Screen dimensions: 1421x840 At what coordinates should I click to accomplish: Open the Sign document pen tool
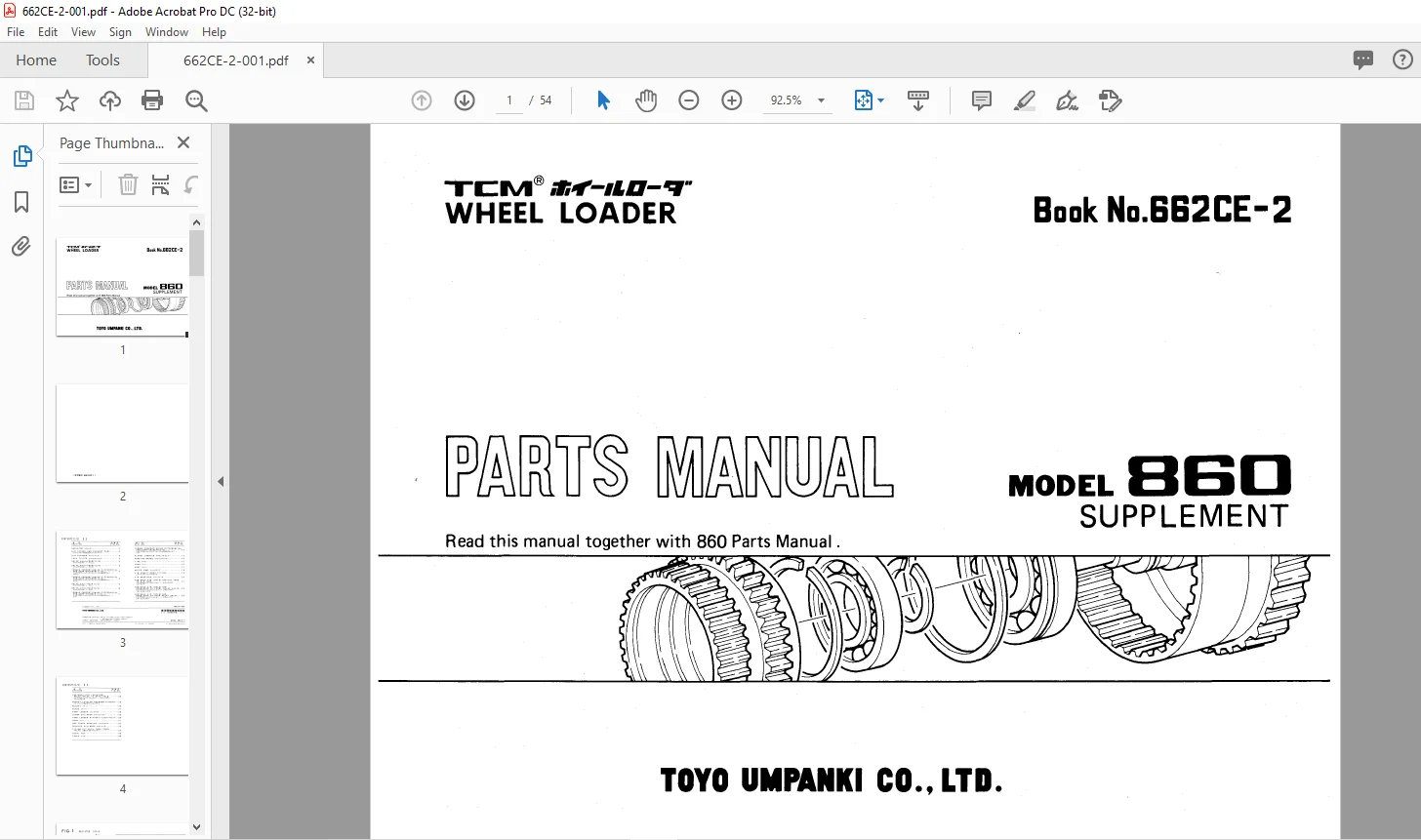[1067, 100]
